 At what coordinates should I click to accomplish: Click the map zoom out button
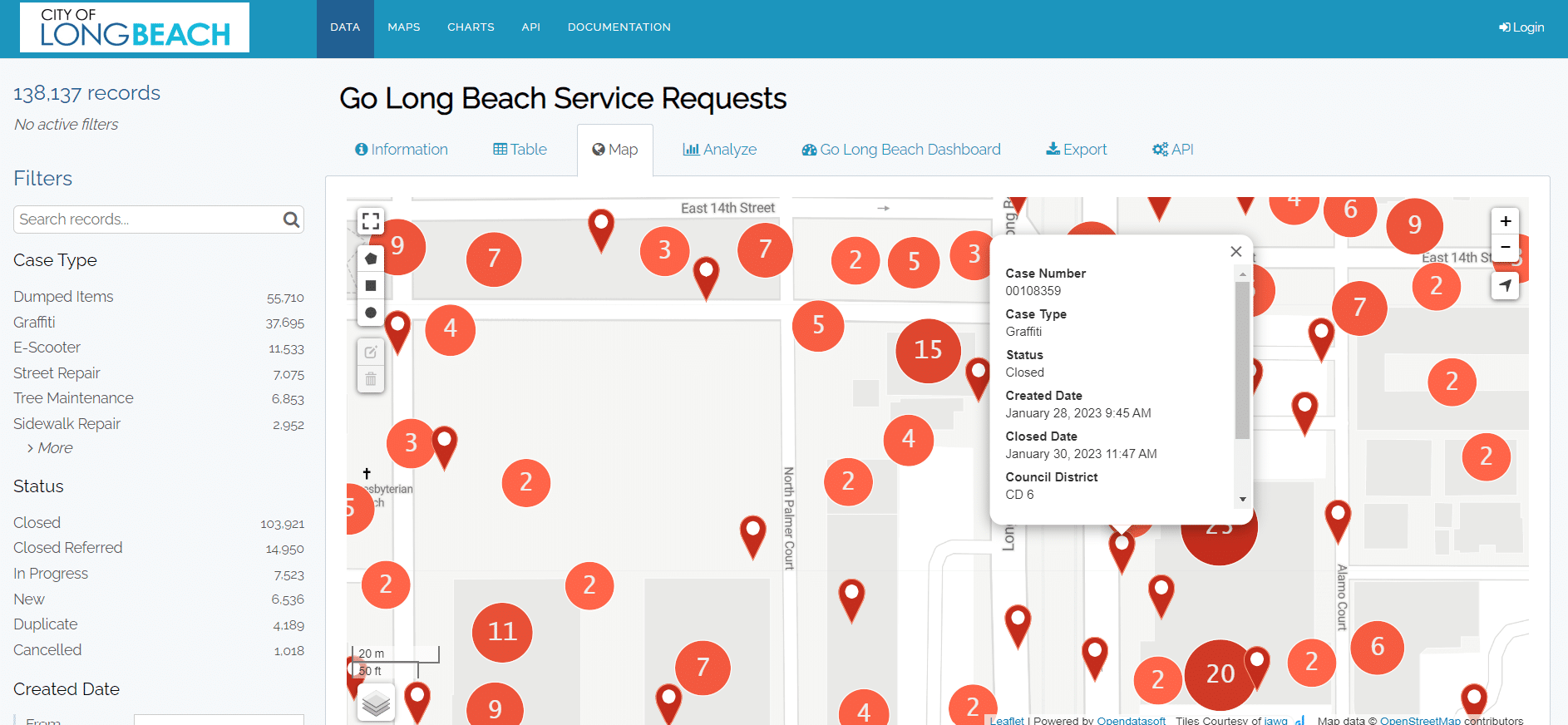[x=1505, y=248]
